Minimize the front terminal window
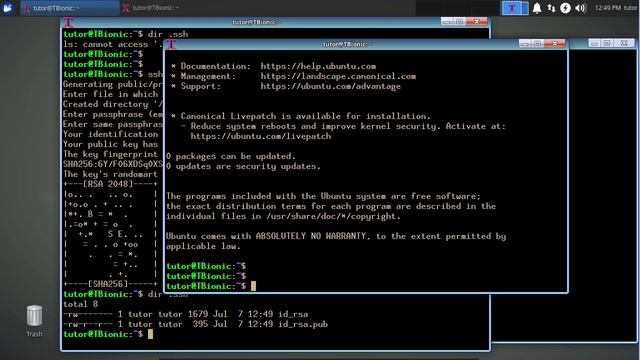This screenshot has height=360, width=640. pos(525,43)
